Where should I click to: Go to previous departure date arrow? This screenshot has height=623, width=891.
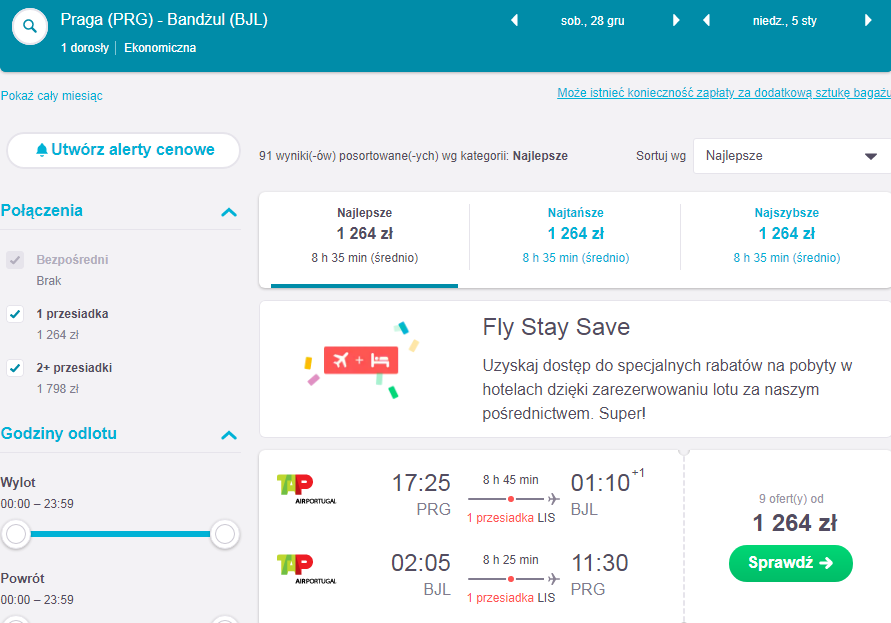pos(514,20)
